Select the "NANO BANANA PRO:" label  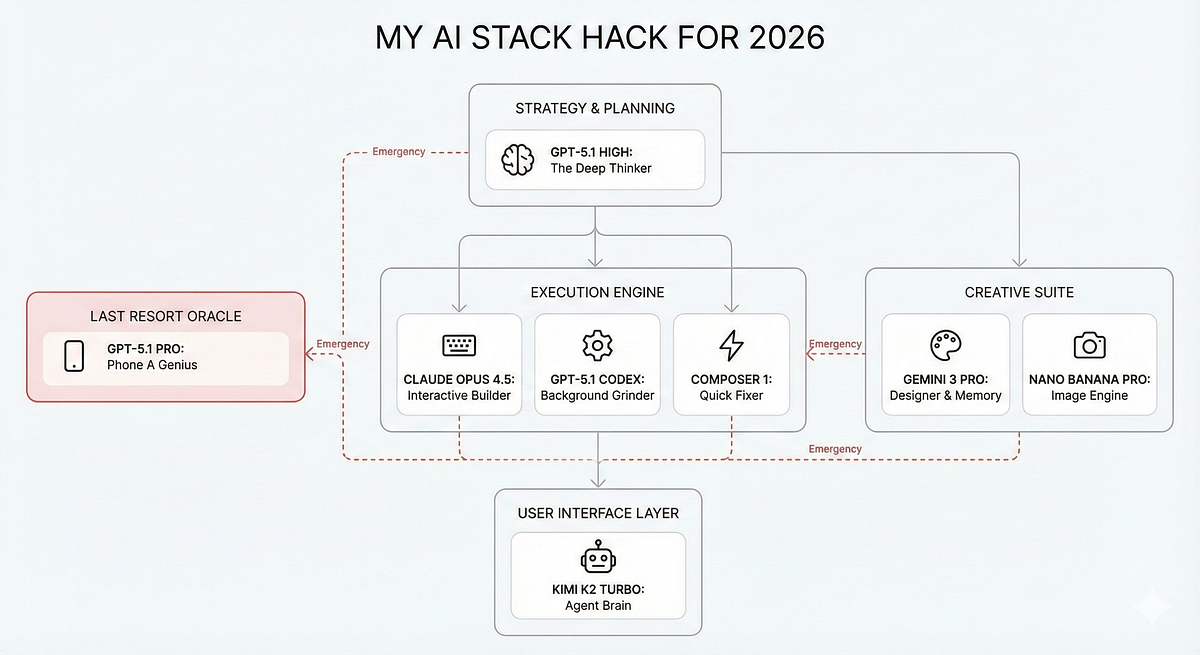coord(1089,380)
